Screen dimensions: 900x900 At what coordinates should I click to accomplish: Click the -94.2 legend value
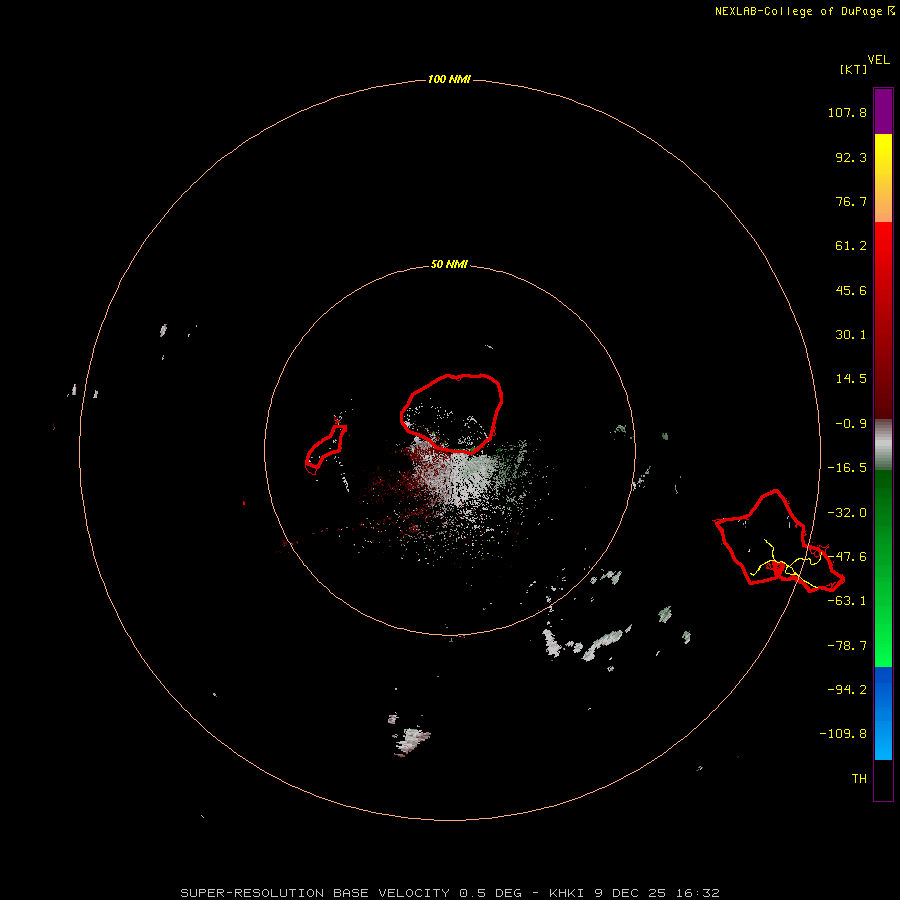point(847,689)
